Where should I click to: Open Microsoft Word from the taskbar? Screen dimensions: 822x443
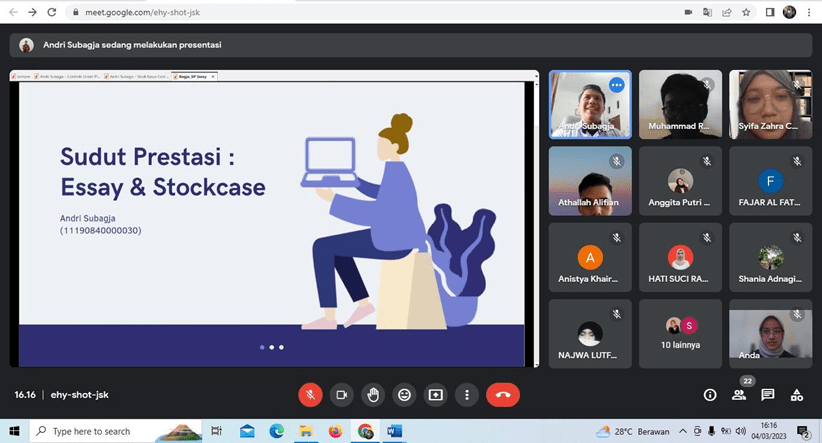point(394,431)
